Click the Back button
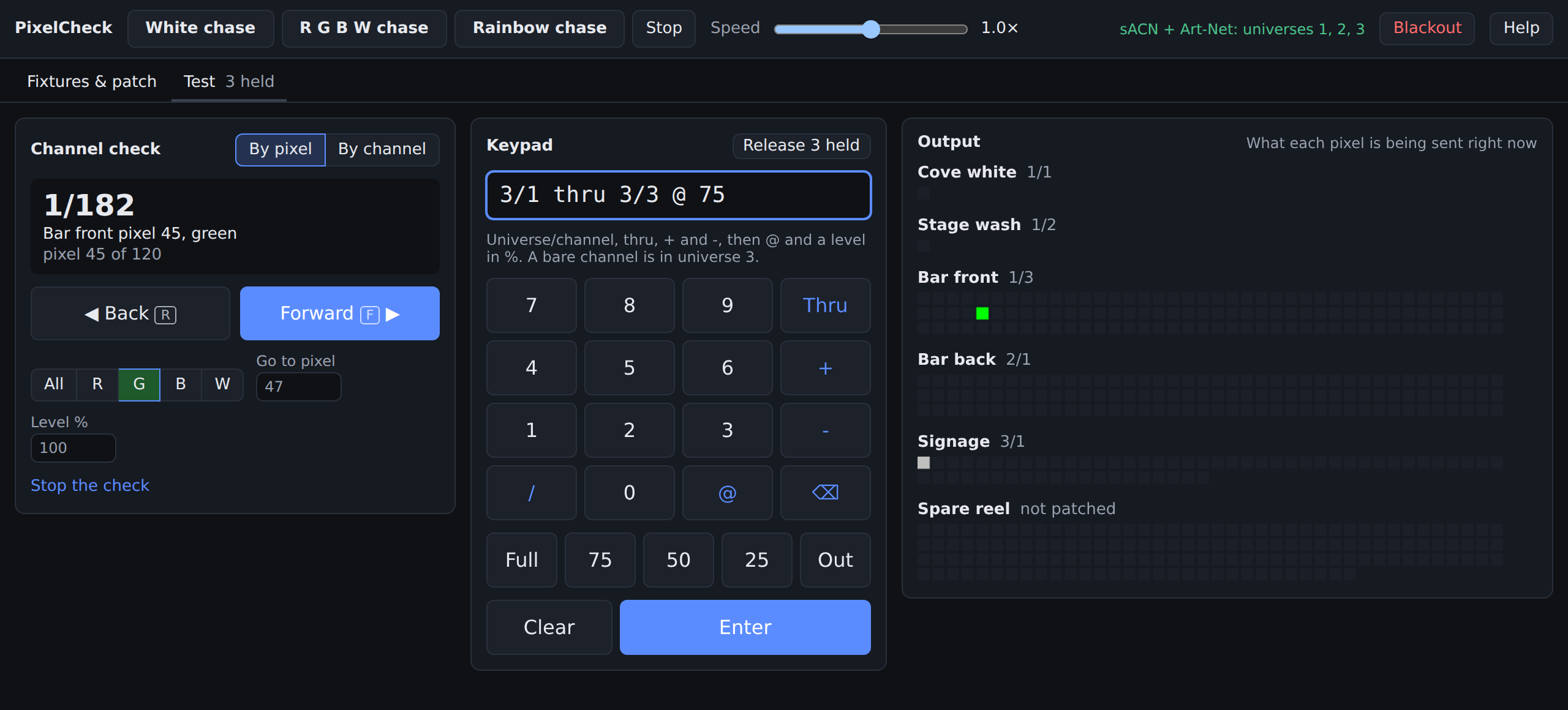This screenshot has width=1568, height=710. (x=130, y=313)
